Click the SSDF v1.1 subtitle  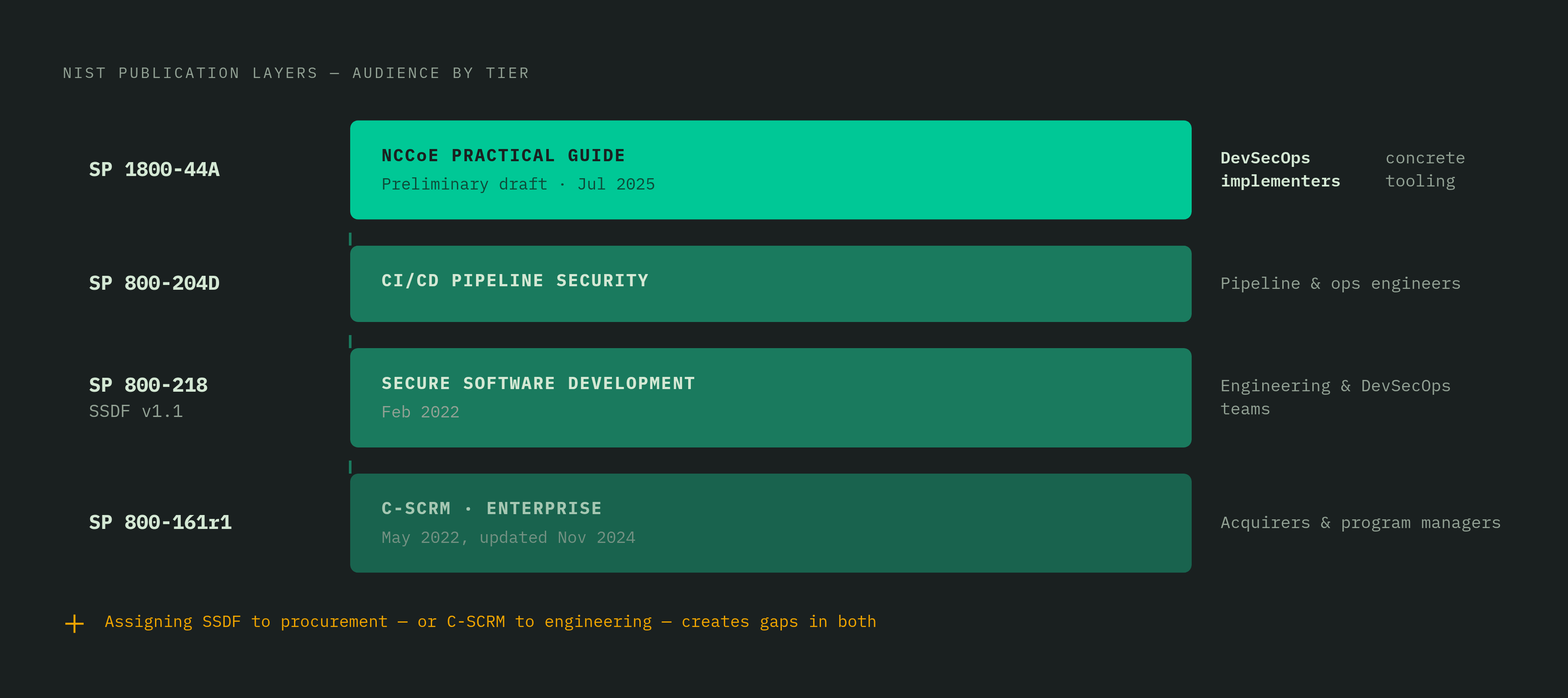[136, 412]
